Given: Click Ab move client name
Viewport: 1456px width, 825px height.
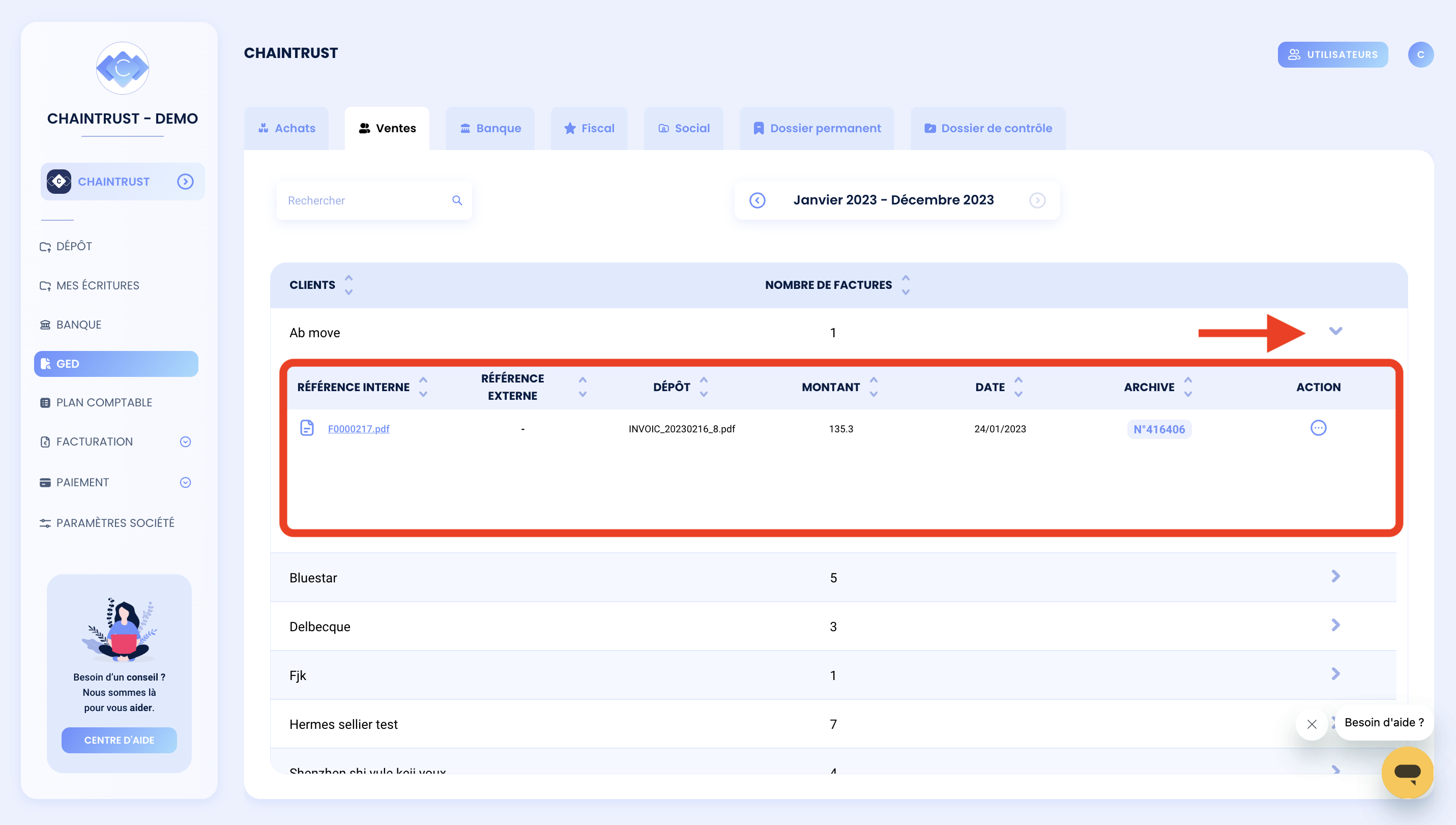Looking at the screenshot, I should [x=314, y=333].
